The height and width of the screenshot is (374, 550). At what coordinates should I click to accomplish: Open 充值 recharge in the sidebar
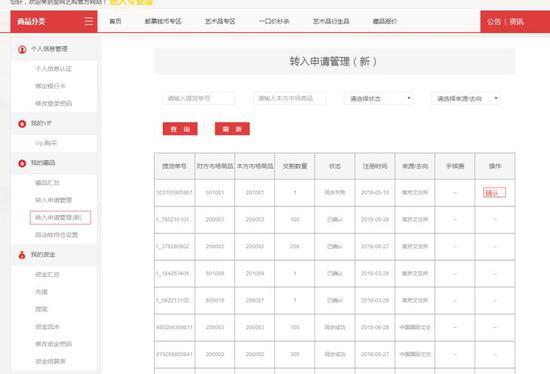41,292
